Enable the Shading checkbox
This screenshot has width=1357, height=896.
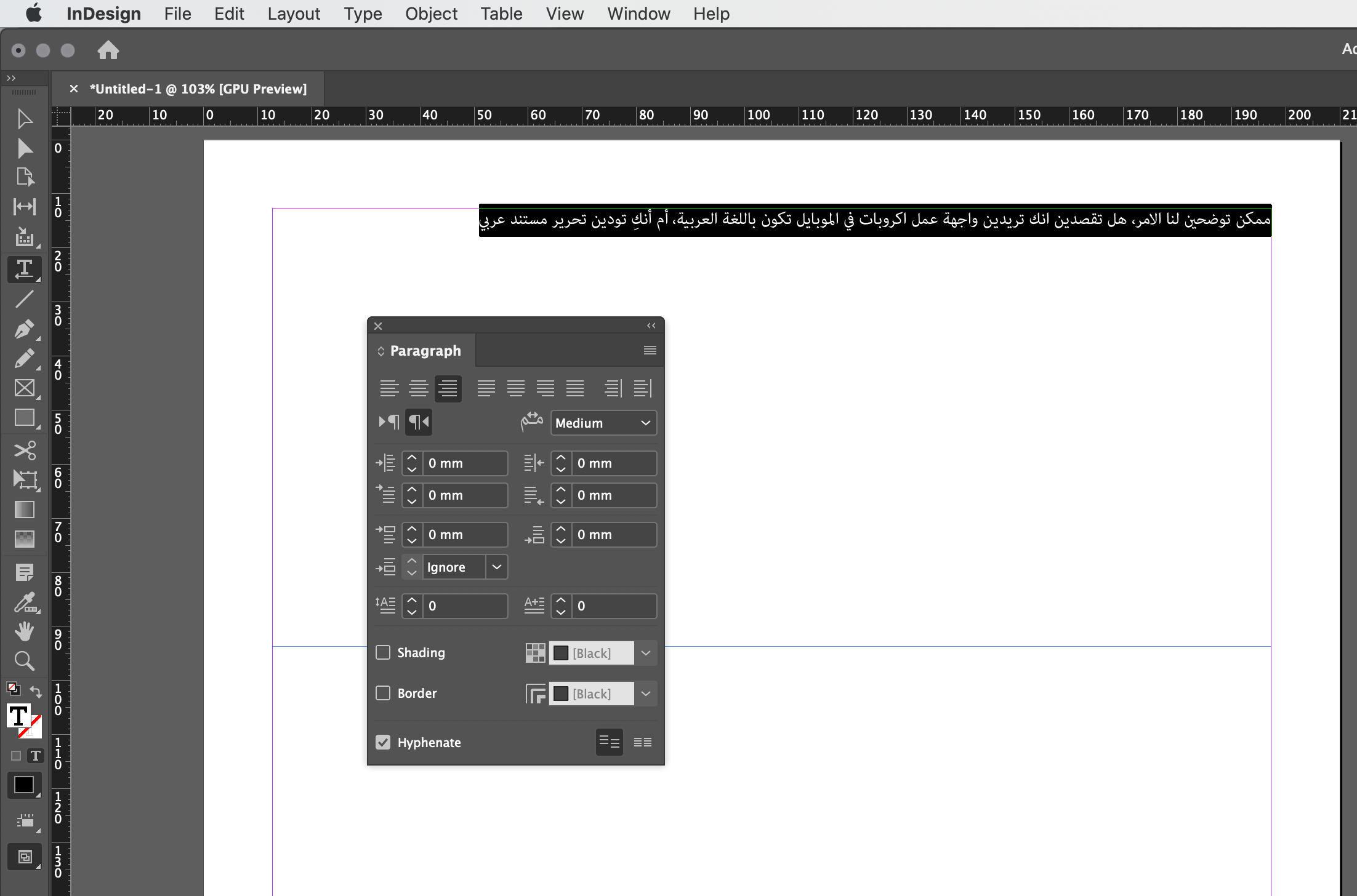(x=383, y=652)
